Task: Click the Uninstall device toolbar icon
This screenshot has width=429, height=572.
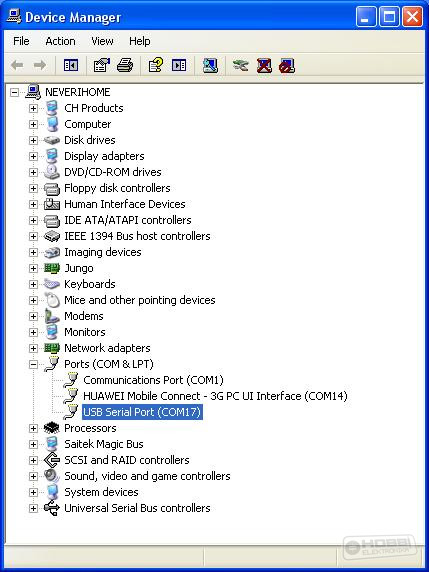Action: click(x=264, y=66)
